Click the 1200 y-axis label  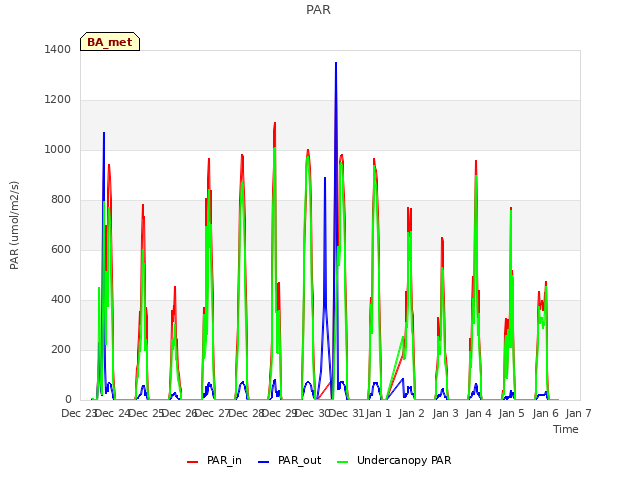58,100
